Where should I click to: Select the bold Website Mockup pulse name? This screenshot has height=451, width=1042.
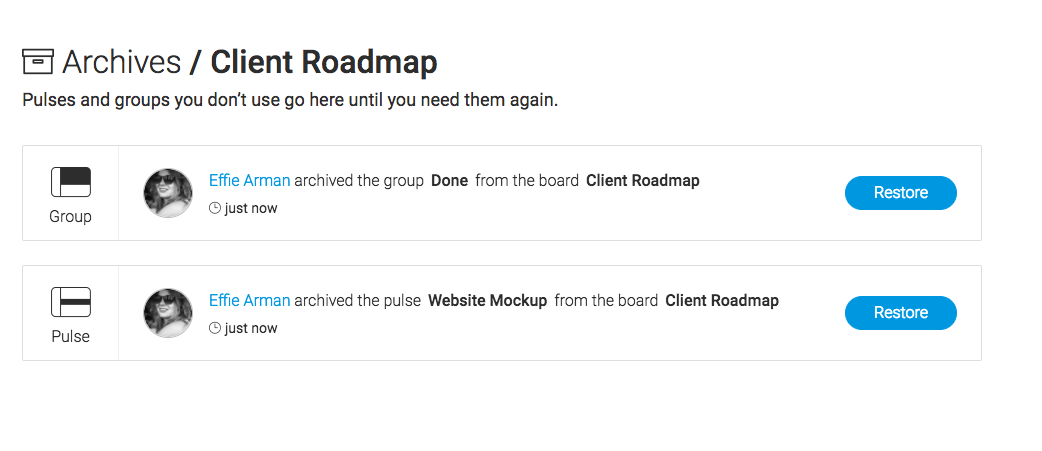pos(488,300)
